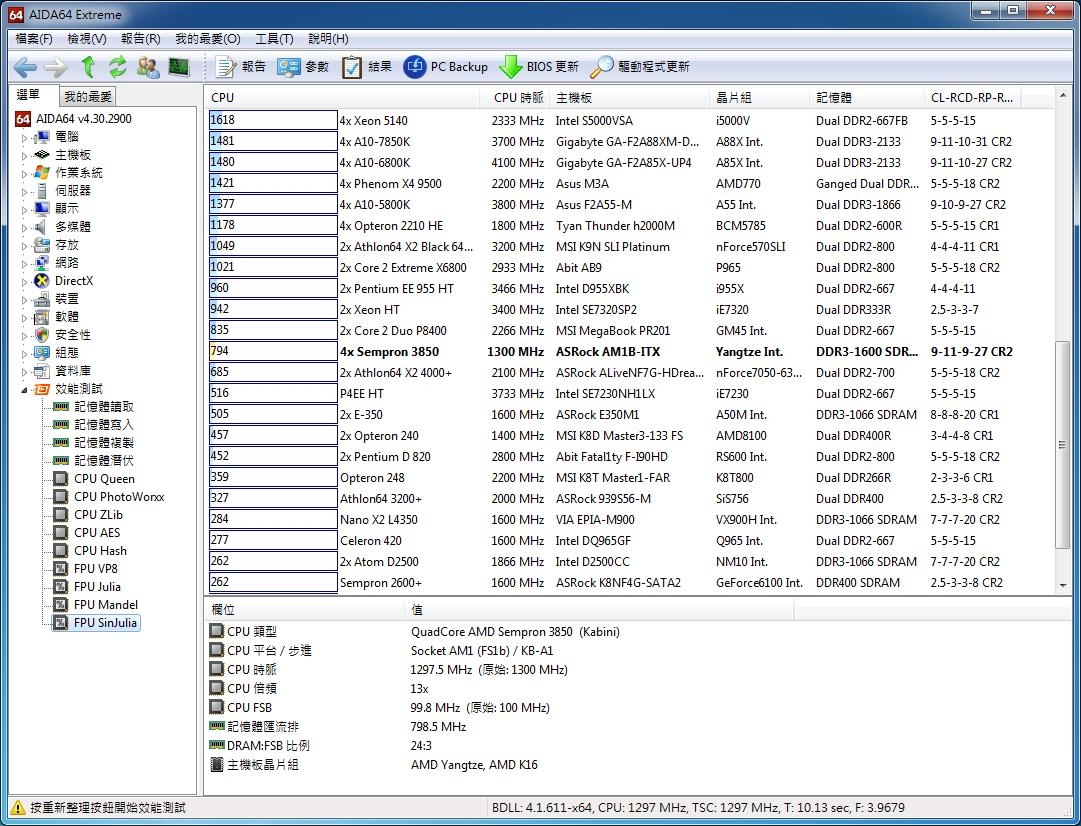This screenshot has width=1081, height=826.
Task: Sort by the CPU column header
Action: [342, 98]
